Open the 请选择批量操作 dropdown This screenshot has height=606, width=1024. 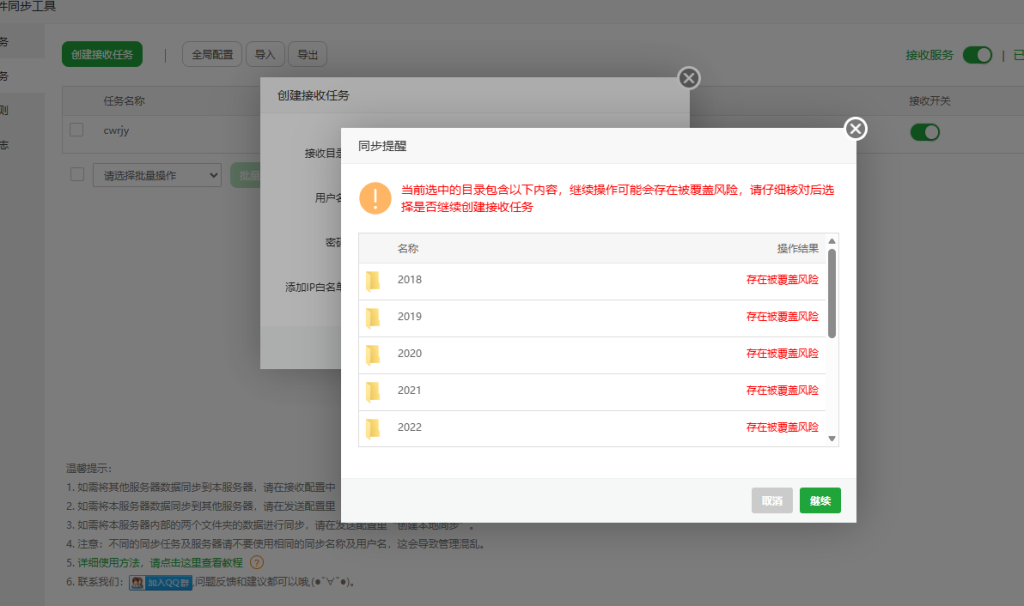point(157,175)
